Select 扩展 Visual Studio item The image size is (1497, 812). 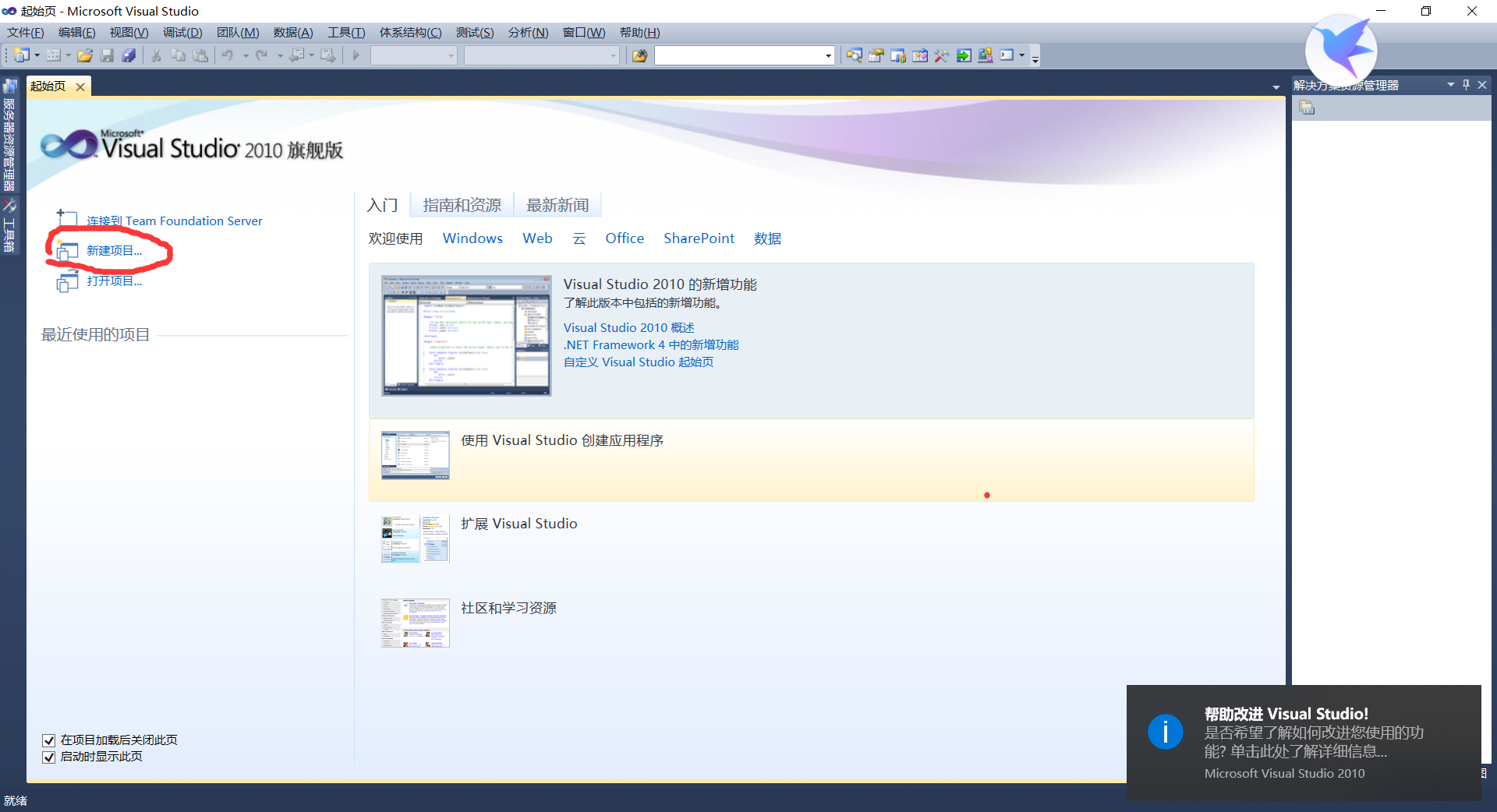click(x=519, y=524)
